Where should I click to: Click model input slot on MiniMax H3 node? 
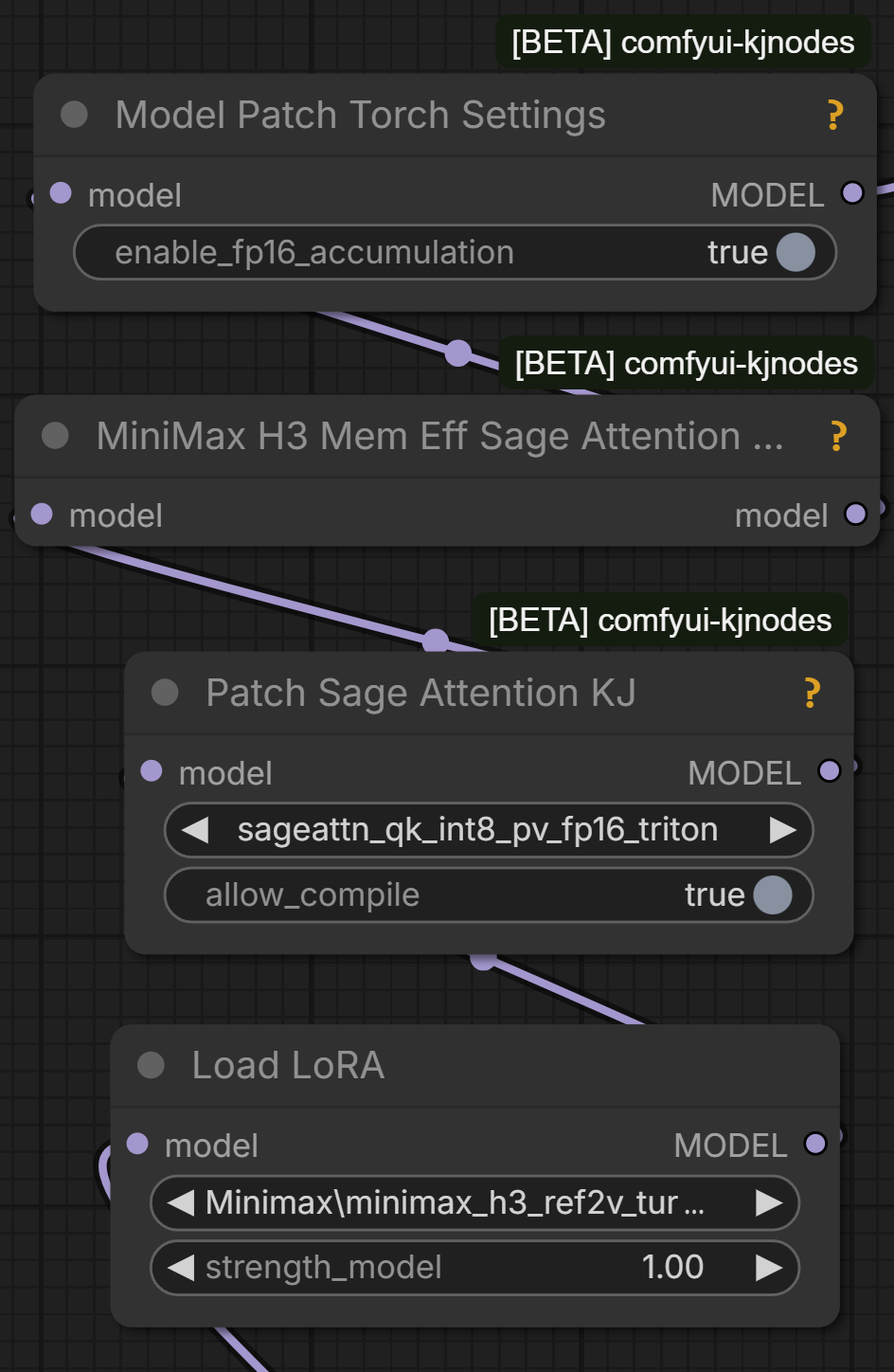(x=42, y=514)
